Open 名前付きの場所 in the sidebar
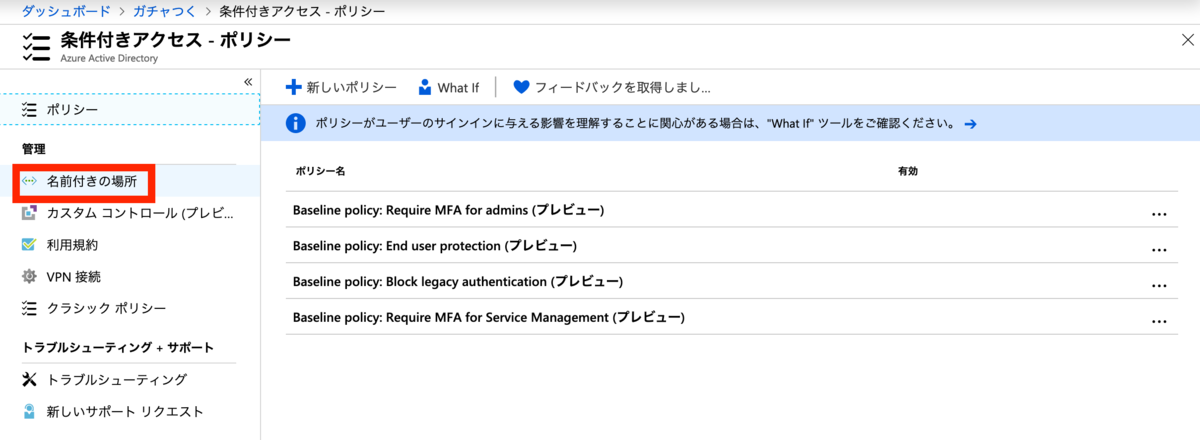Viewport: 1200px width, 440px height. click(130, 182)
